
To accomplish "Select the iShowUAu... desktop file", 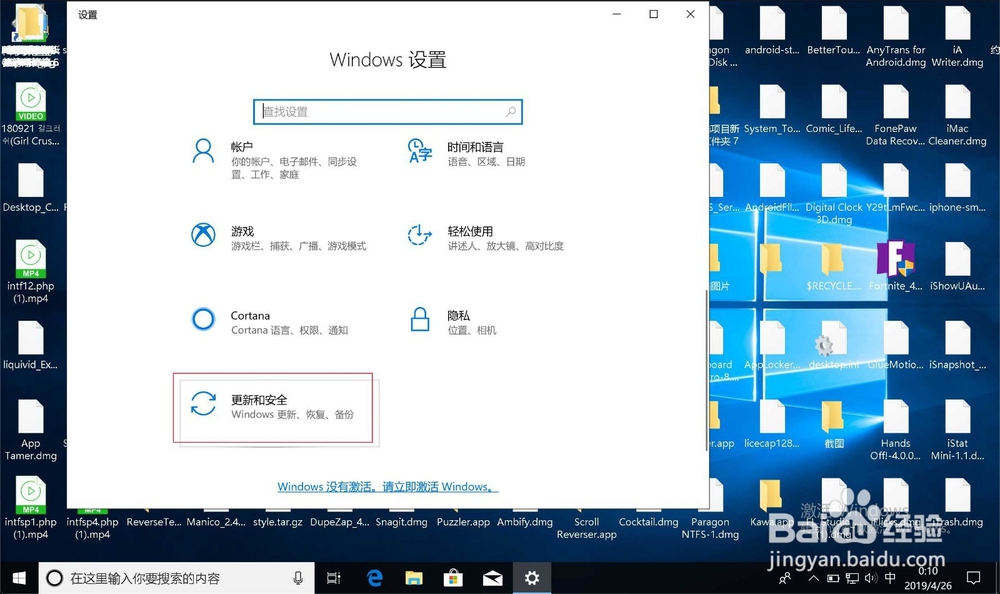I will point(957,265).
